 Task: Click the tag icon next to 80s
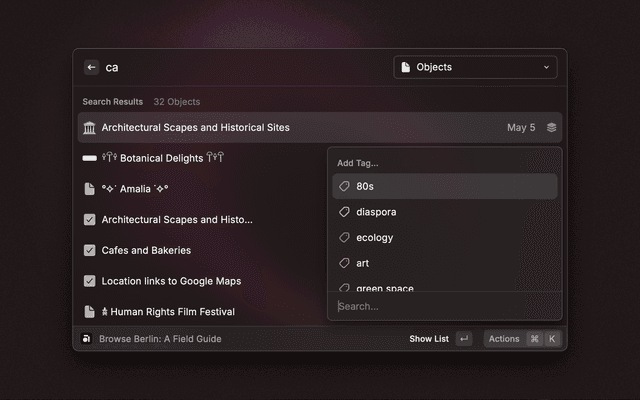click(344, 187)
